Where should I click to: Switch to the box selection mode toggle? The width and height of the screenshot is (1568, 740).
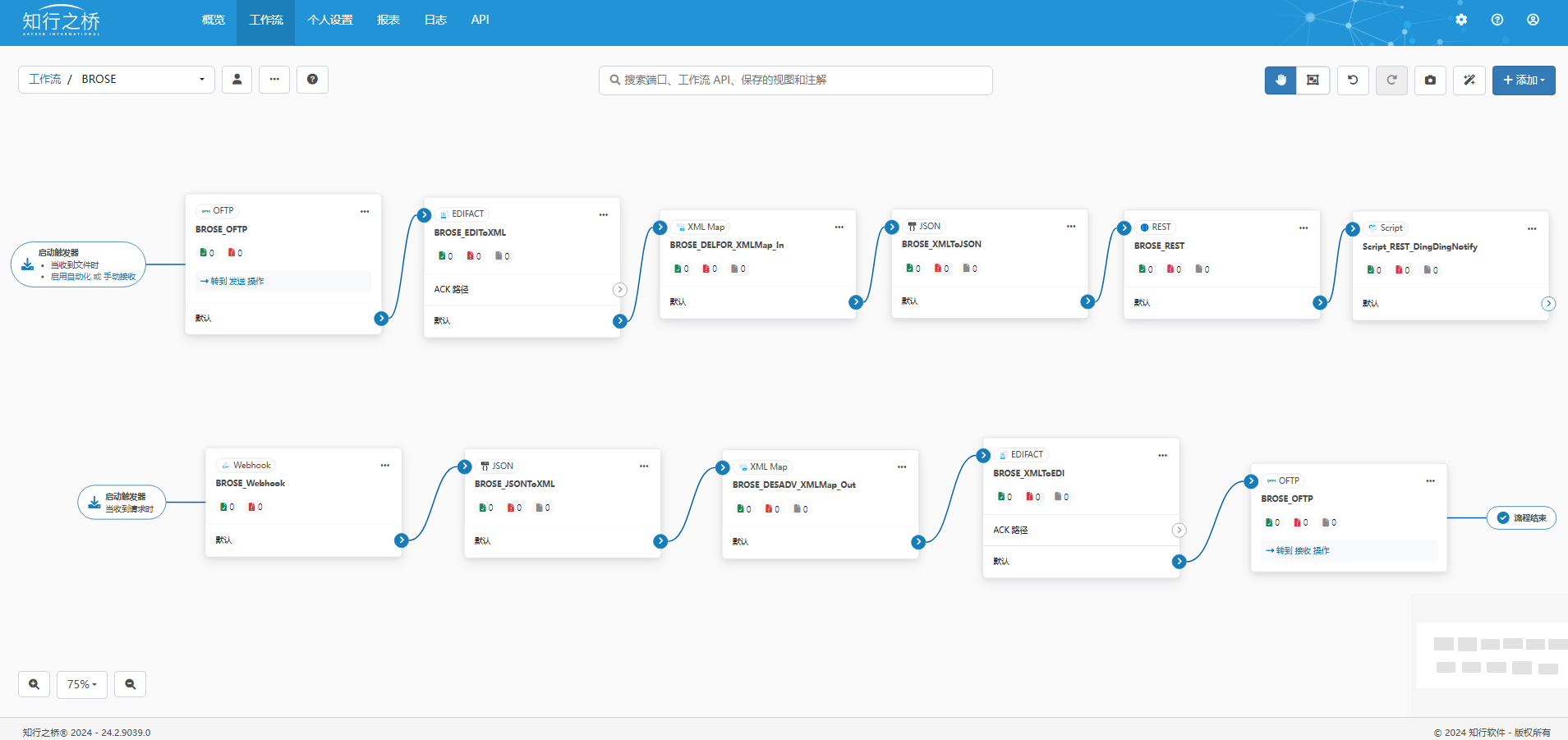[x=1313, y=80]
